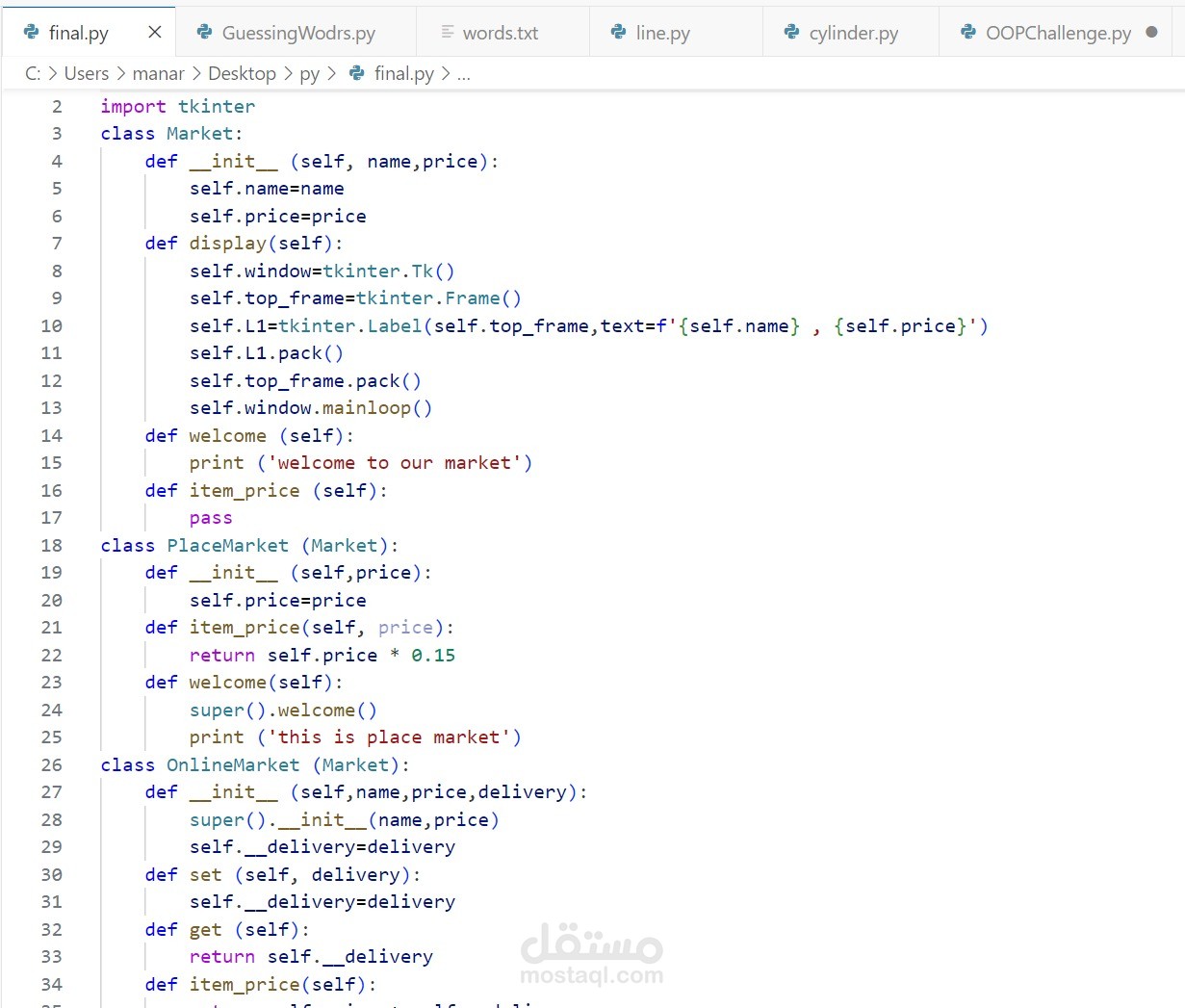1185x1008 pixels.
Task: Click the unsaved dot on OOPChallenge.py tab
Action: click(x=1151, y=33)
